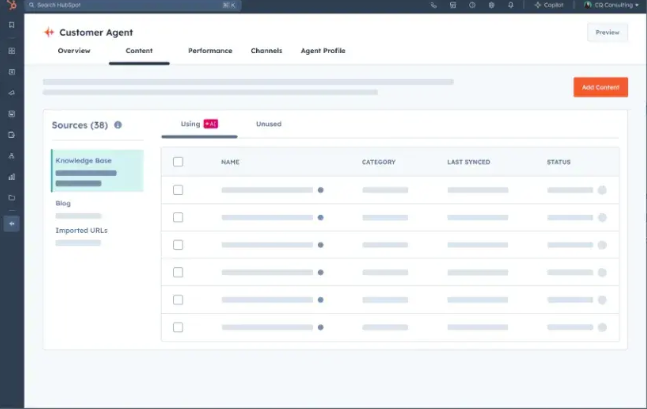Open the CRM contacts sidebar icon
647x409 pixels.
(12, 72)
